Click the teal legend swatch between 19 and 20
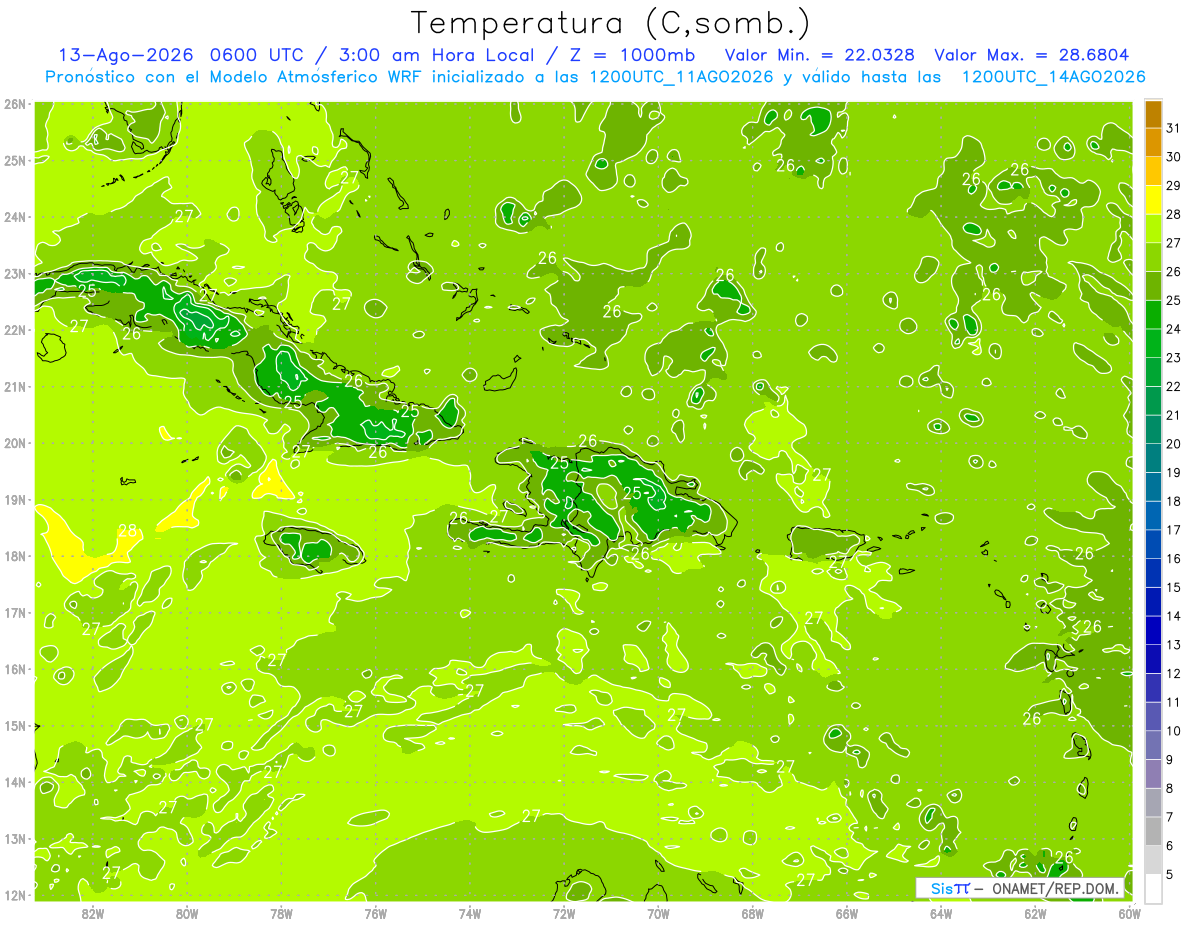This screenshot has height=927, width=1200. point(1153,458)
